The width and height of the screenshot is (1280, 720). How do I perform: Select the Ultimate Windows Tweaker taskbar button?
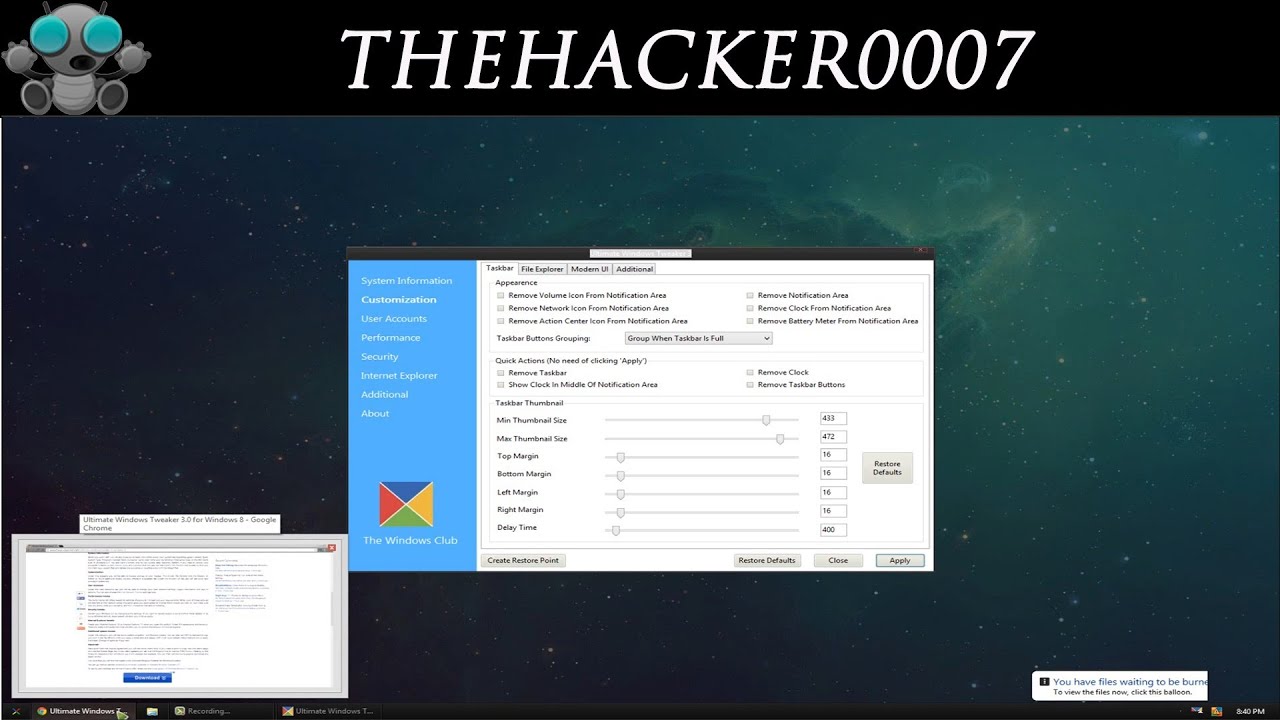click(328, 711)
